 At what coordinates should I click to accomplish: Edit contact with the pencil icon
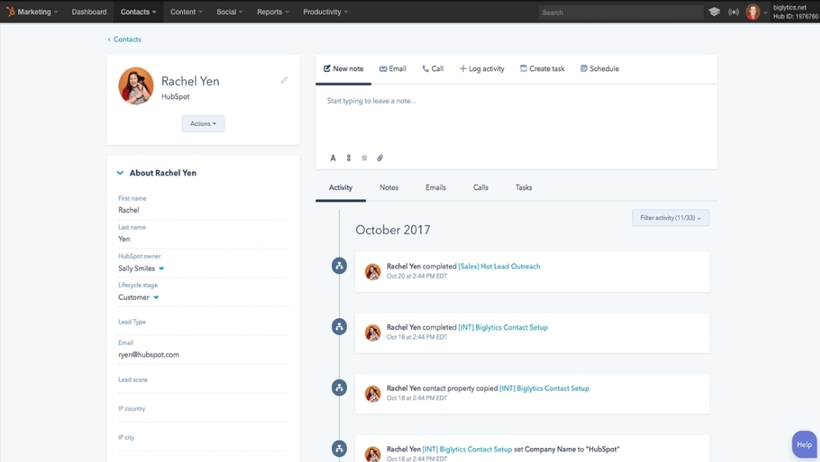(284, 80)
